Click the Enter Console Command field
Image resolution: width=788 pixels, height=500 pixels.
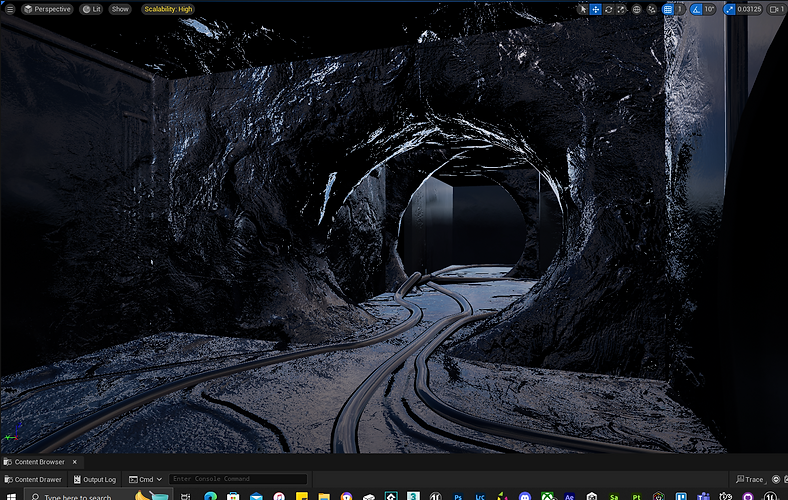pyautogui.click(x=238, y=480)
